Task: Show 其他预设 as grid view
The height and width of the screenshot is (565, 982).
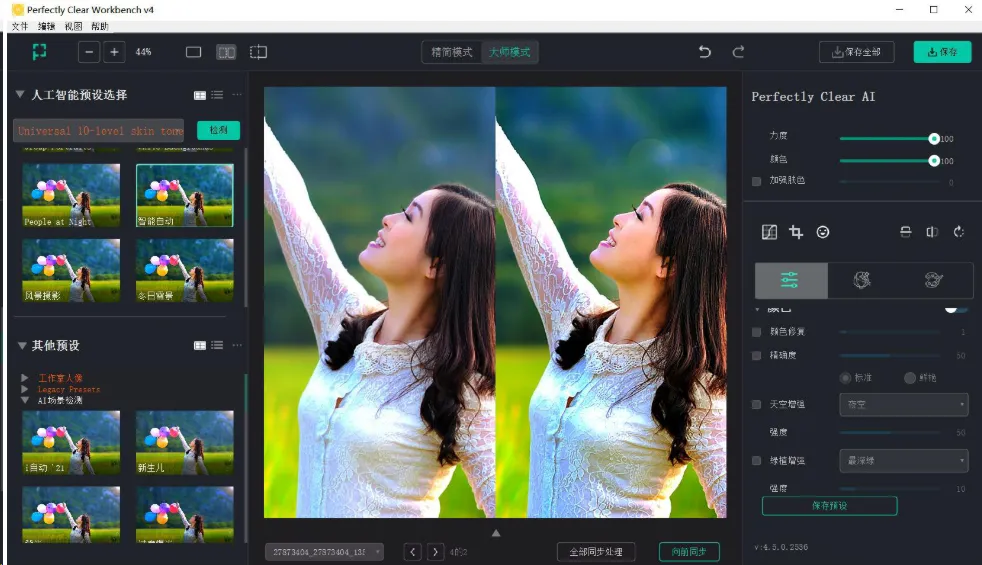Action: point(200,345)
